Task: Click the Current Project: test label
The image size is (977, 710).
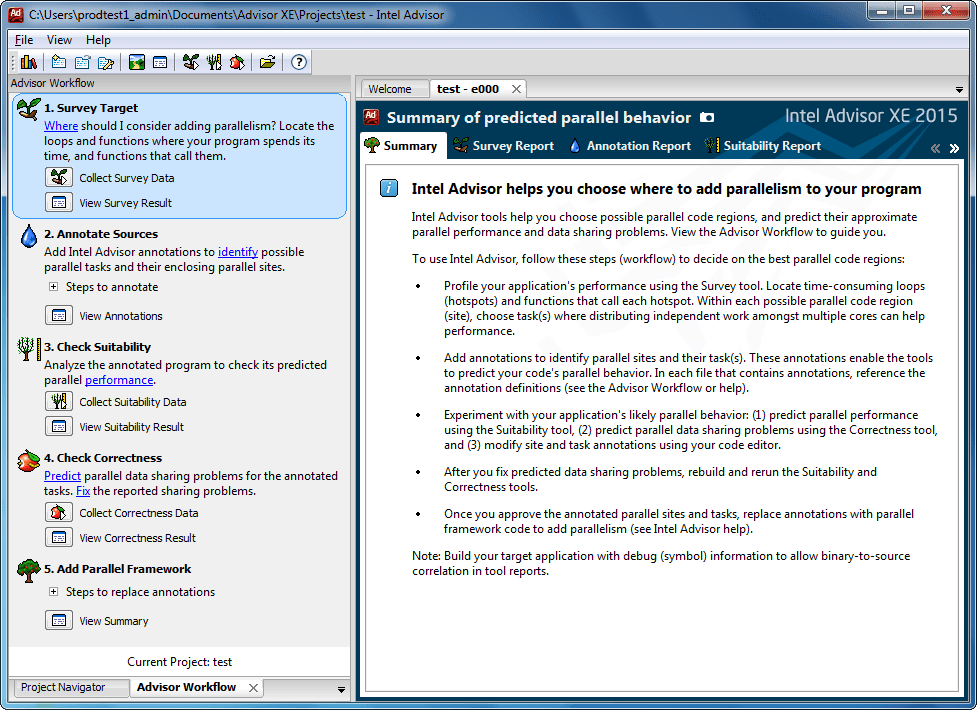Action: [x=179, y=662]
